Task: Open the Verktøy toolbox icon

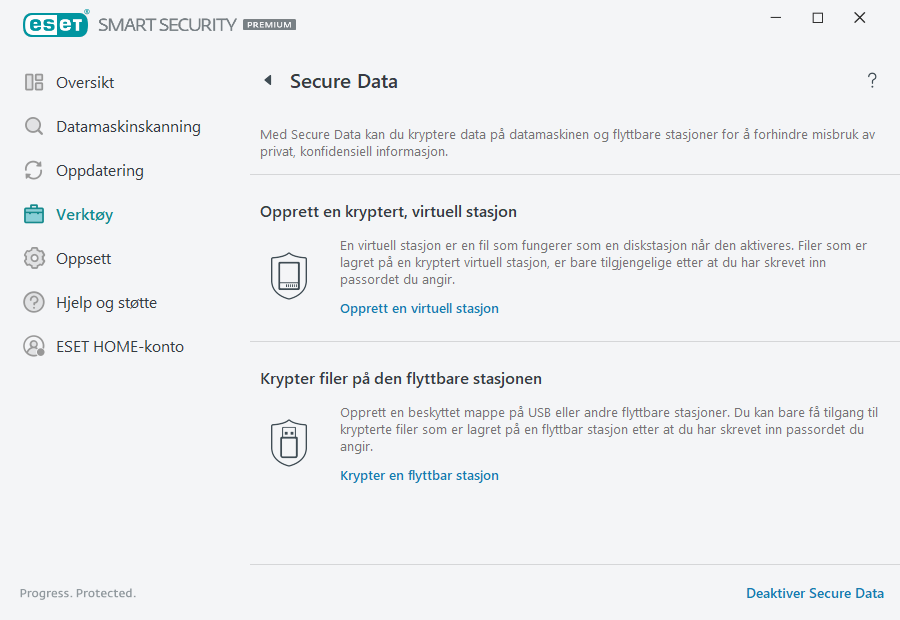Action: click(x=34, y=214)
